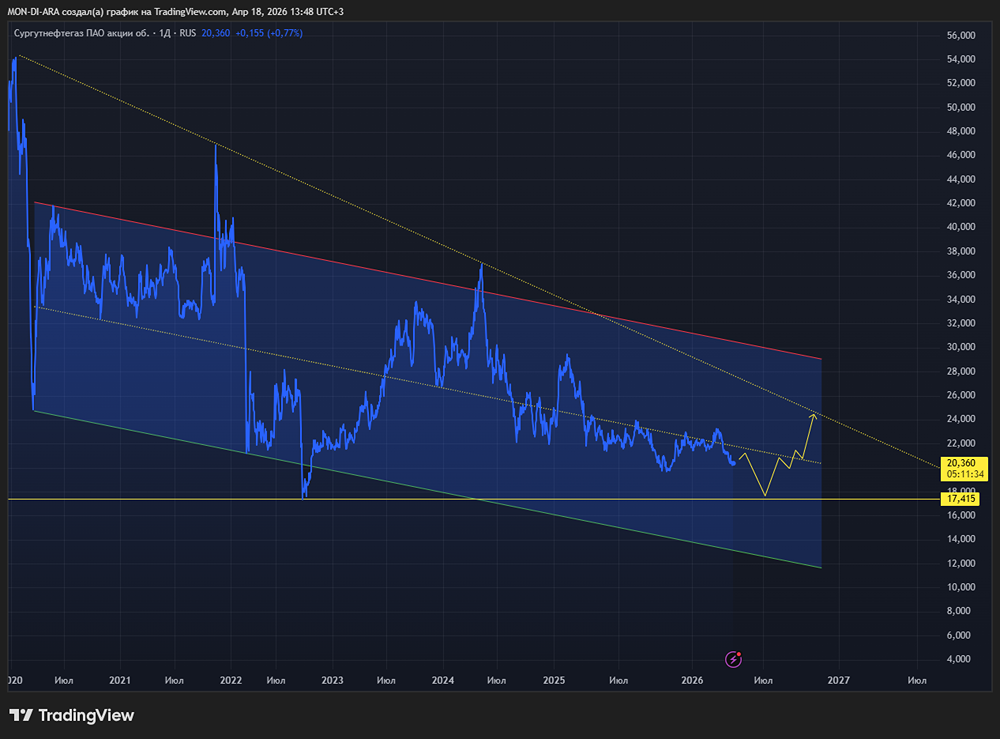Click the 36,000 price axis label
This screenshot has width=1000, height=739.
click(x=961, y=275)
